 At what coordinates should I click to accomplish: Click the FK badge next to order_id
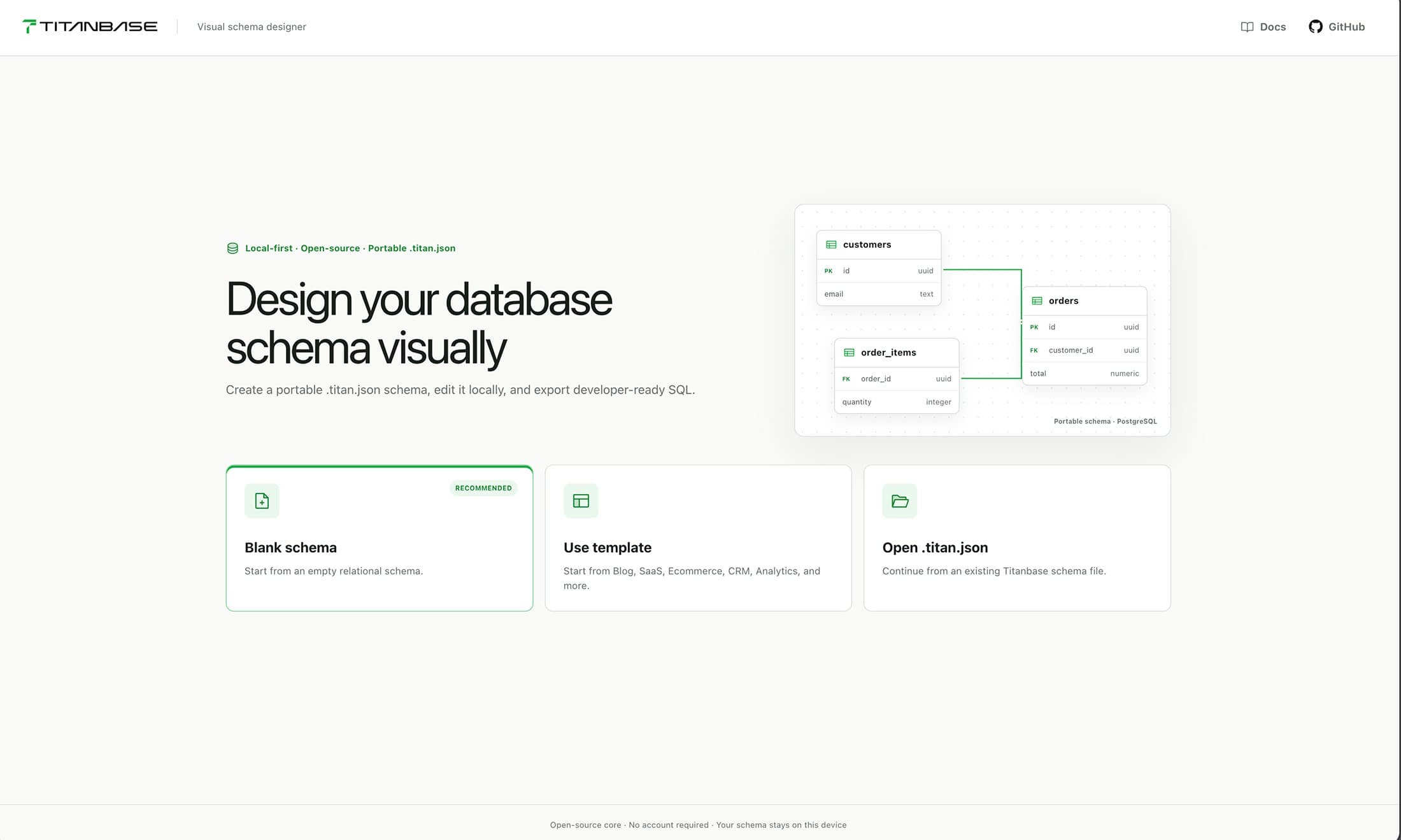click(846, 379)
